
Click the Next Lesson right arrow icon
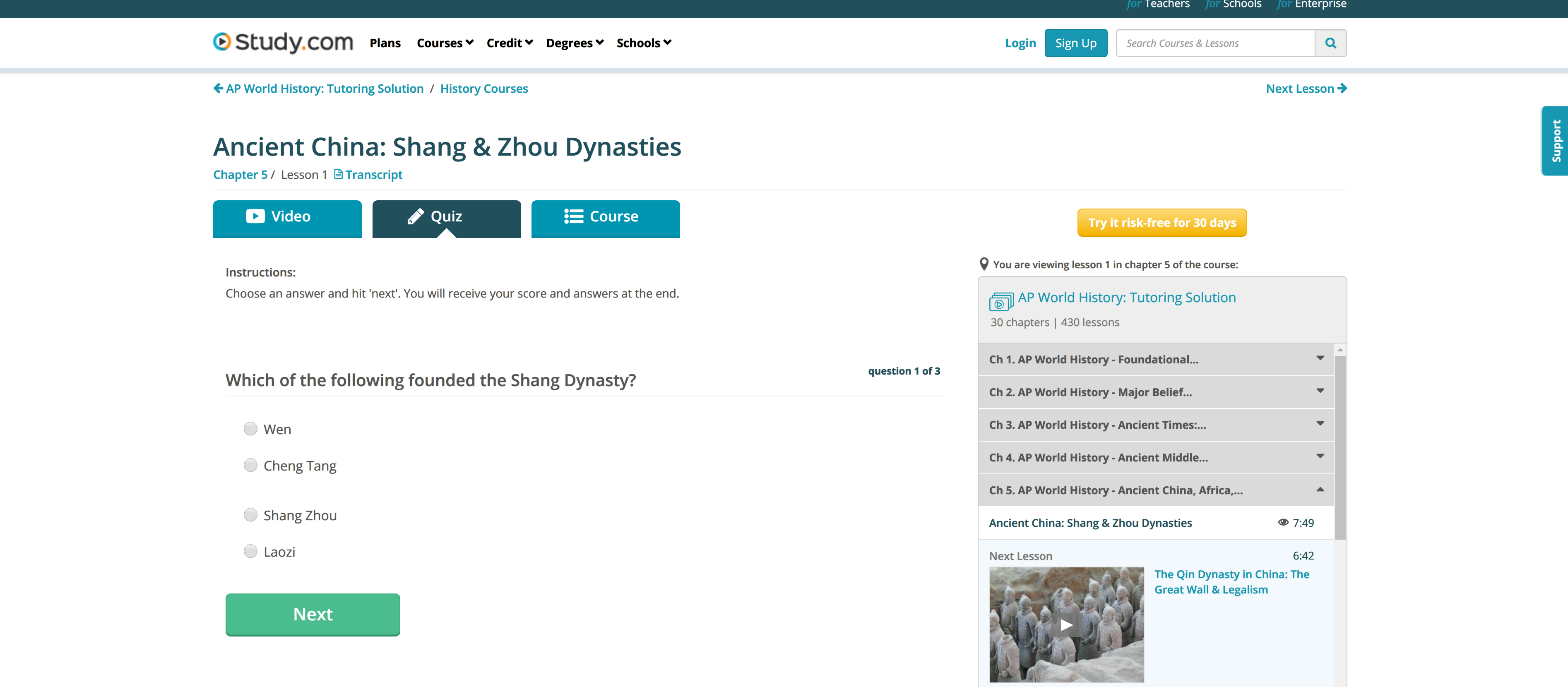tap(1342, 88)
